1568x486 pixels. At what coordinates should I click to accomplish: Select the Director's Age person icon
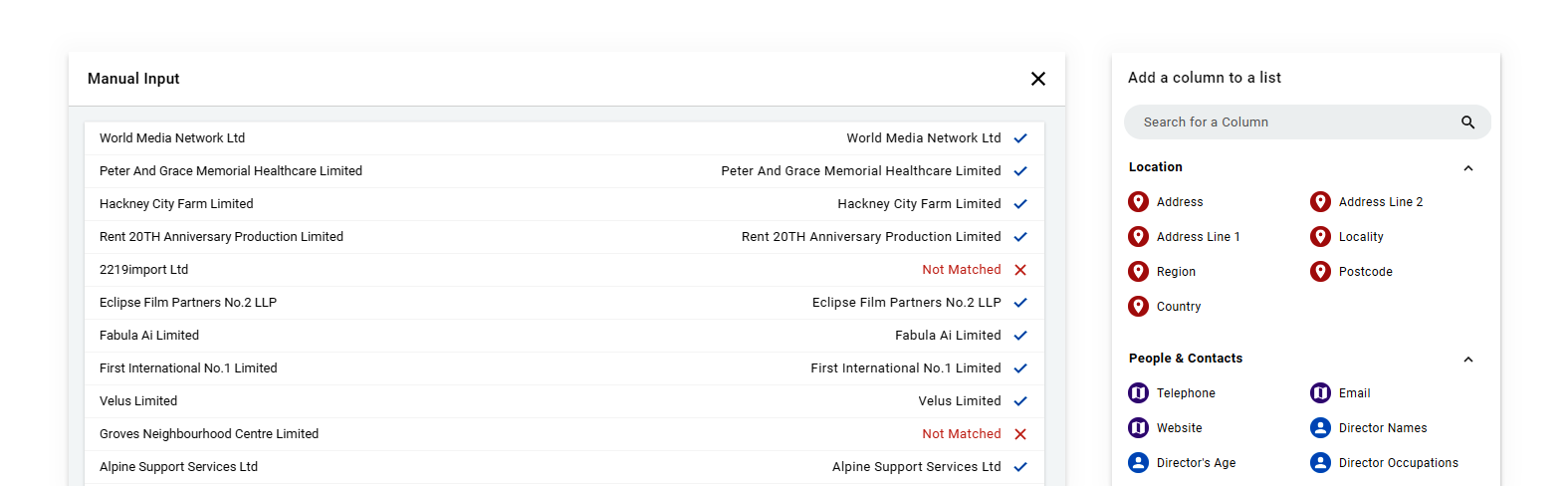(1138, 463)
